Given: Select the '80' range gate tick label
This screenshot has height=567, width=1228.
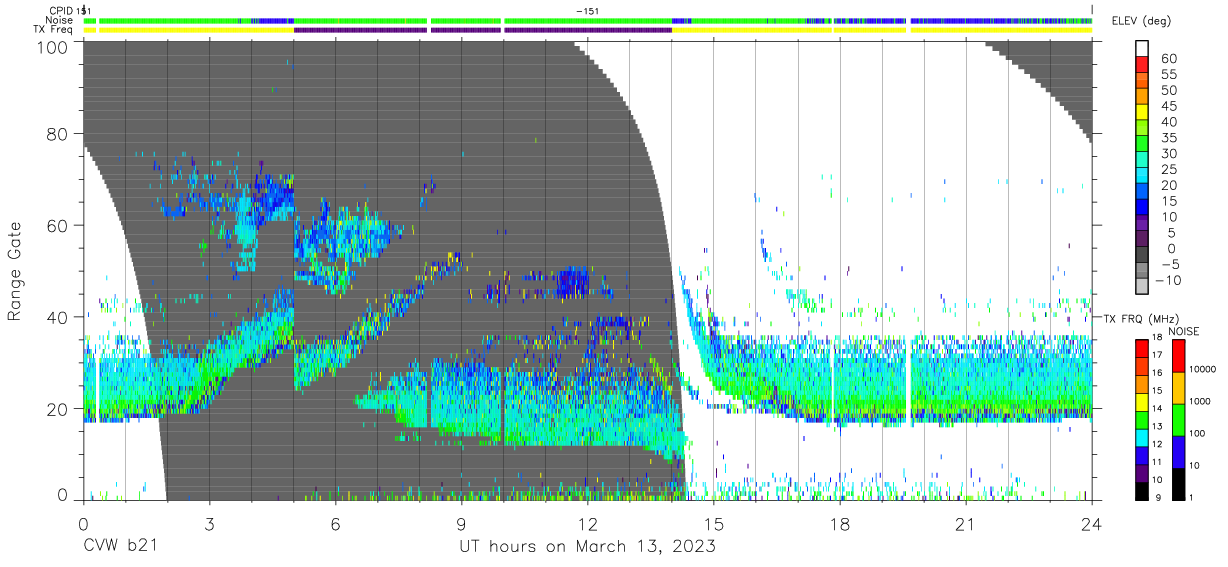Looking at the screenshot, I should coord(58,134).
